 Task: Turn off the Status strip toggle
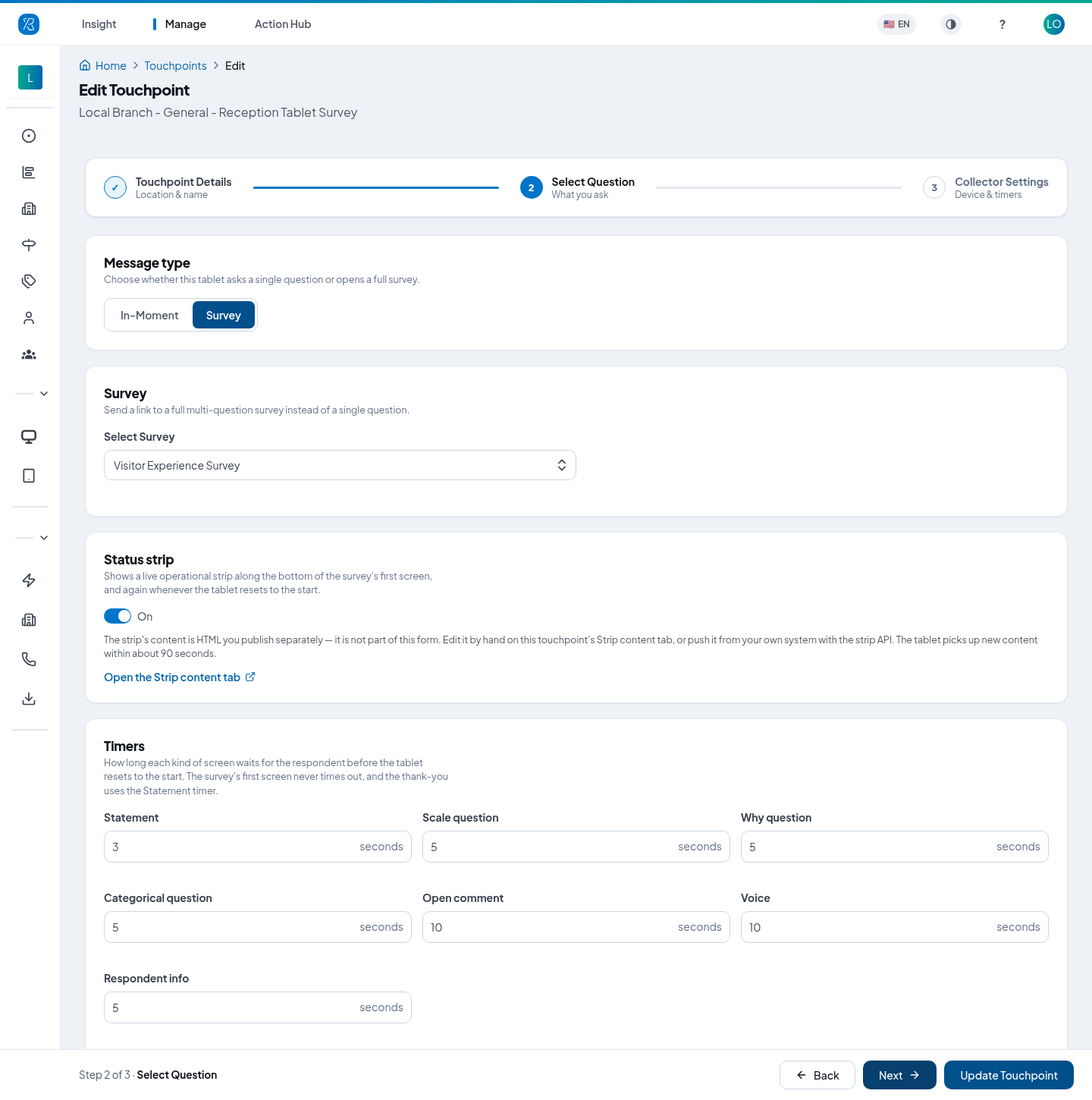[x=118, y=616]
